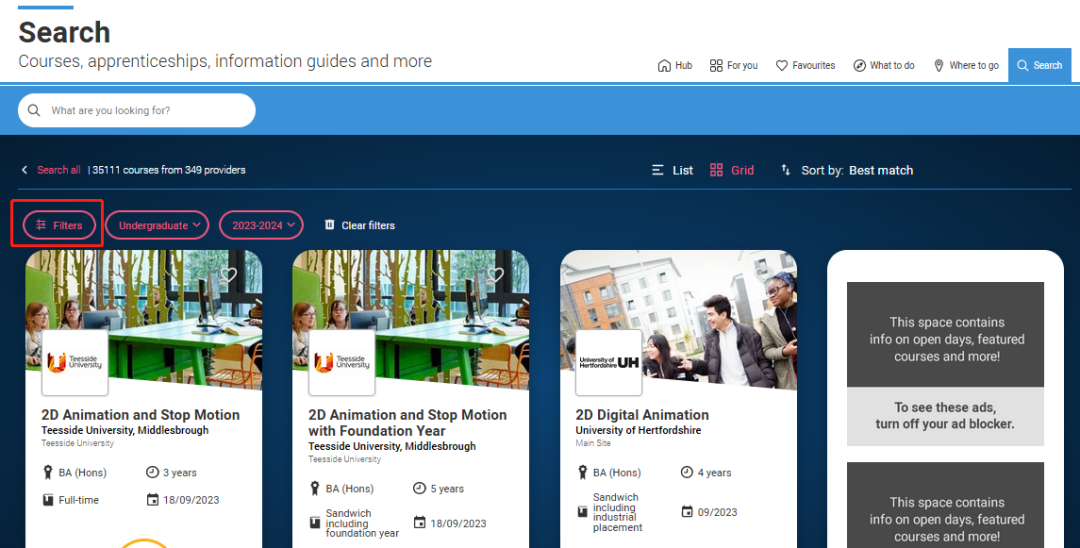Open the Filters panel
Image resolution: width=1080 pixels, height=548 pixels.
58,226
